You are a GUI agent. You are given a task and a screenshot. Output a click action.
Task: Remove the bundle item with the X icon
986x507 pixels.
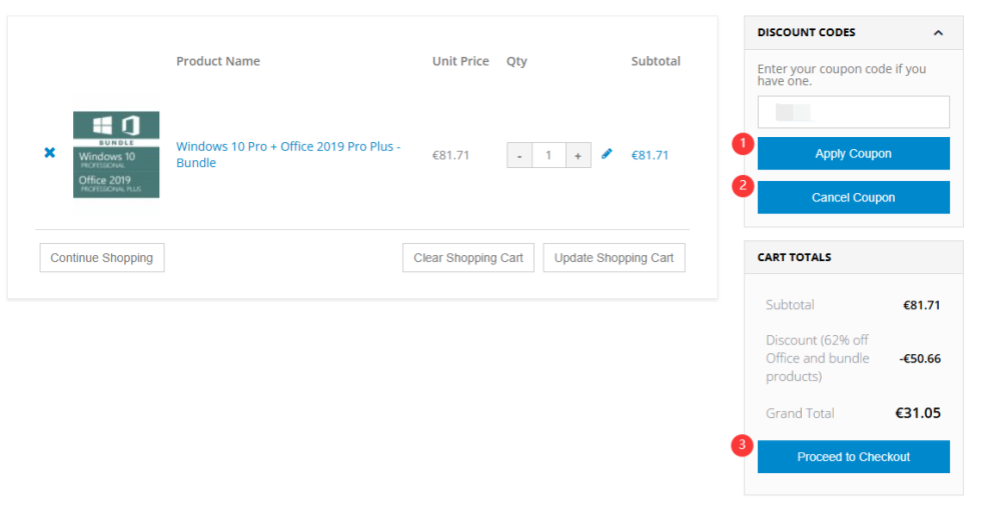click(x=50, y=152)
